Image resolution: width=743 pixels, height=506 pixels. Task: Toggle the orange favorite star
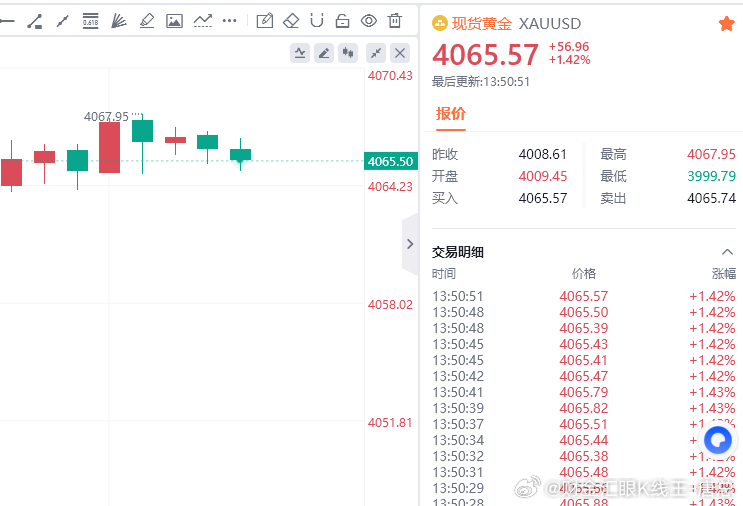tap(726, 24)
